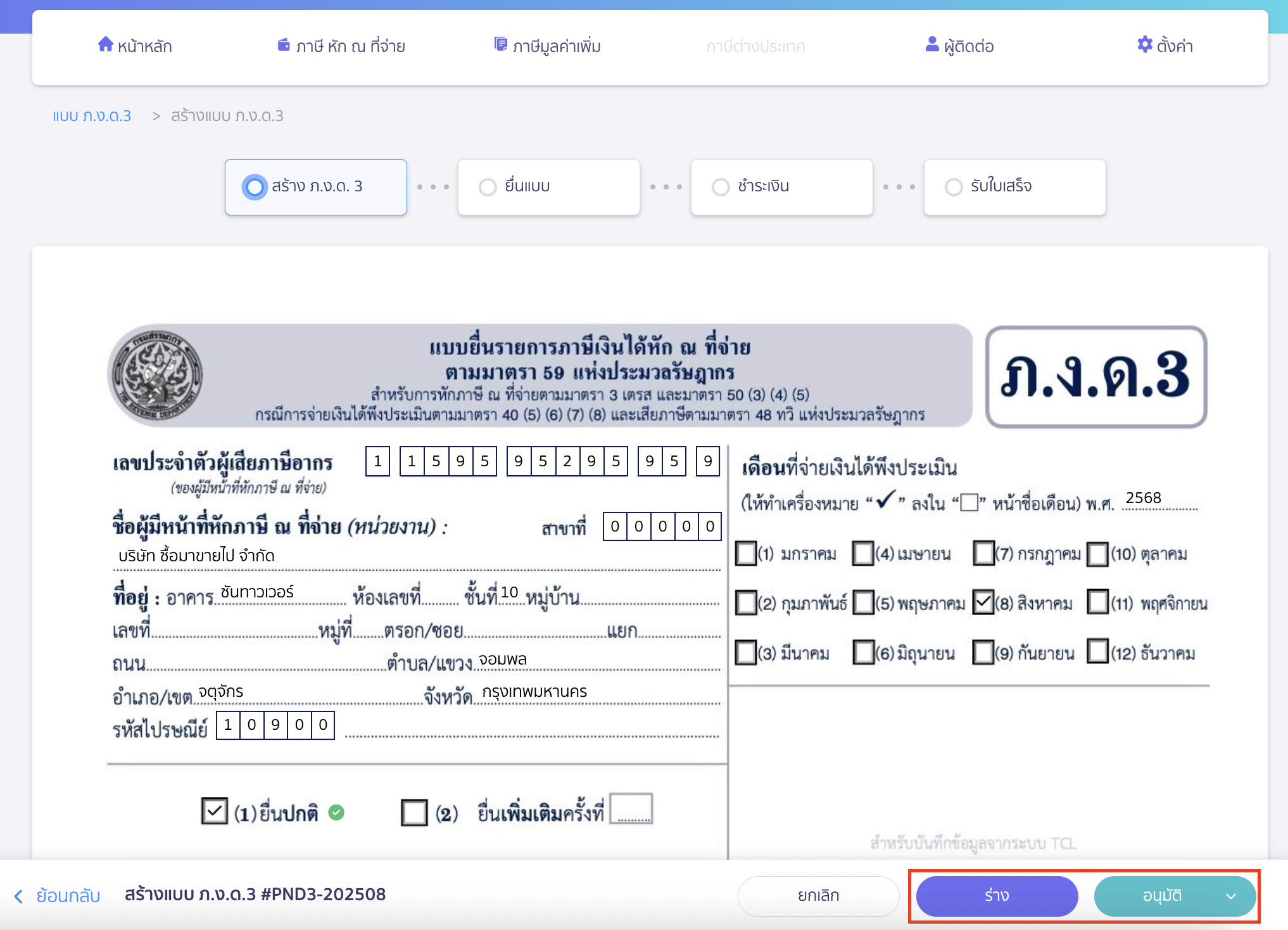Select the รับใบเสร็จ step radio
The image size is (1288, 930).
(954, 186)
